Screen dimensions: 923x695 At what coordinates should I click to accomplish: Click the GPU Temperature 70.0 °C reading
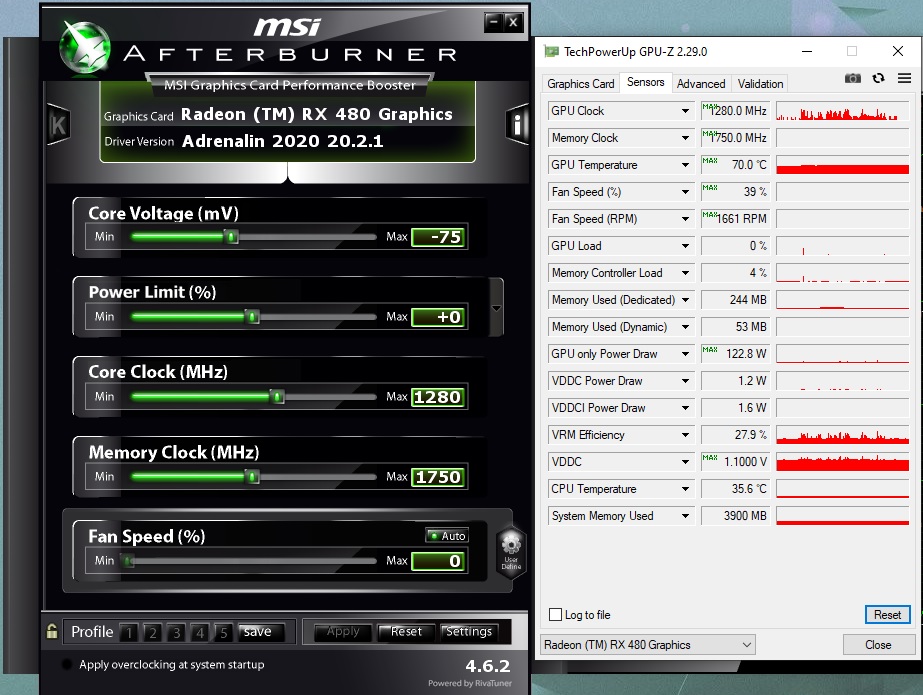click(735, 165)
